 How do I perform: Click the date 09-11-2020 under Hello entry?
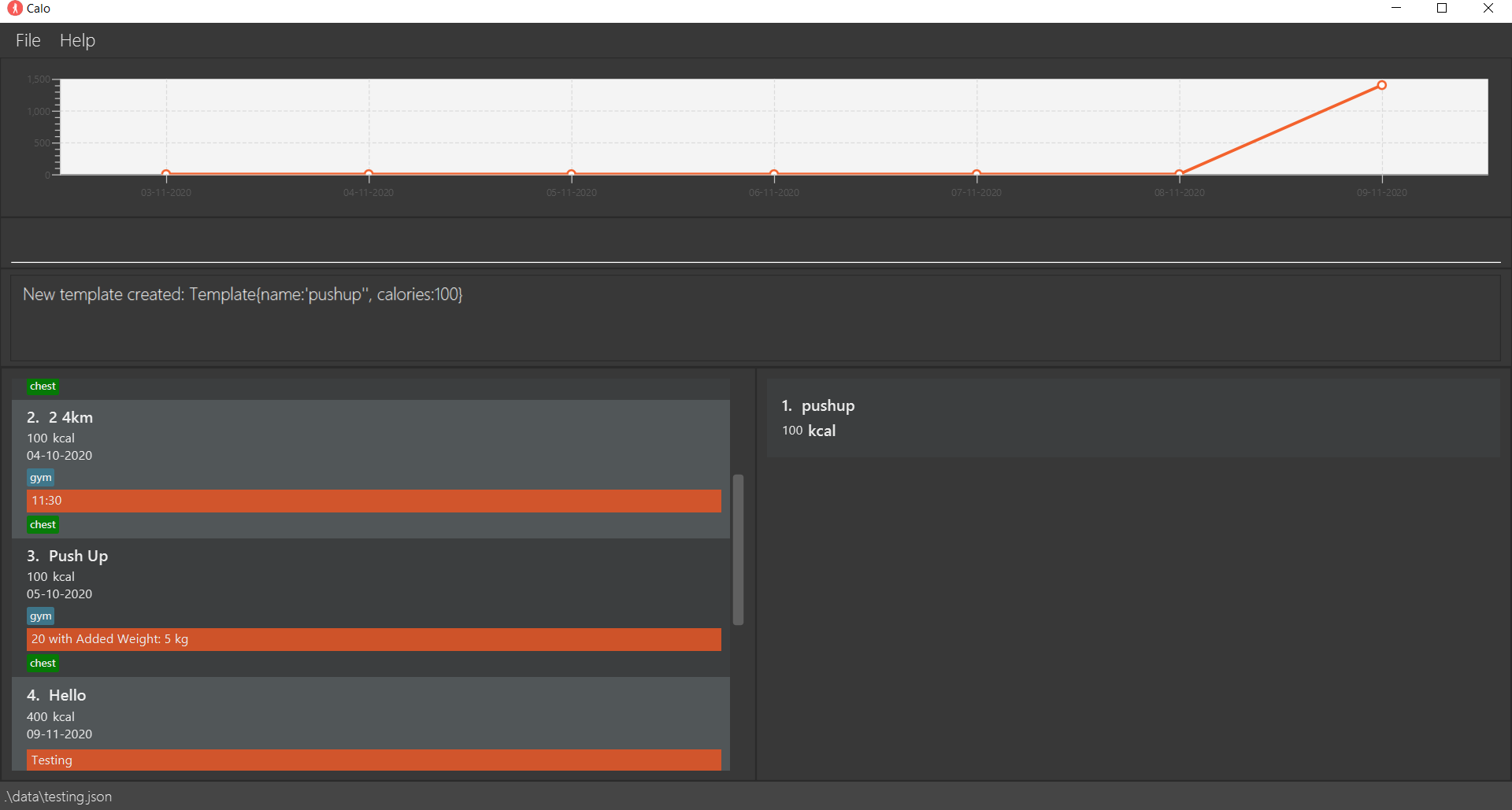pyautogui.click(x=60, y=734)
